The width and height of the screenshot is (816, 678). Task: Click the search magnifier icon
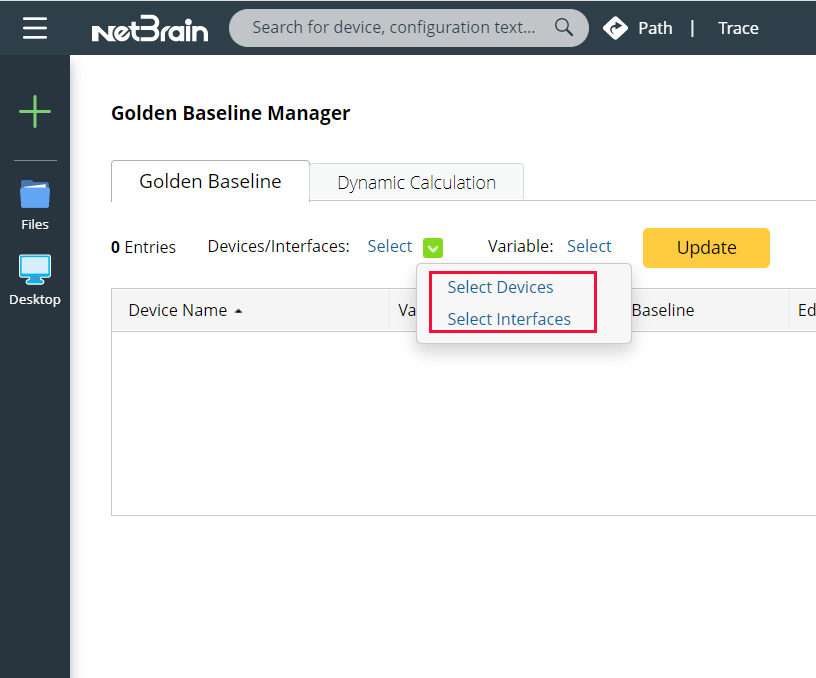(562, 27)
